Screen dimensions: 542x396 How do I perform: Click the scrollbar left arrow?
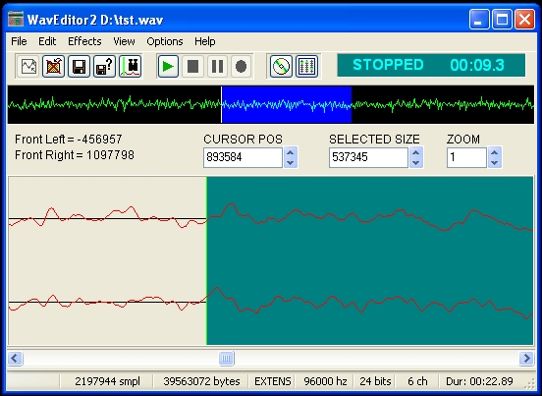15,358
